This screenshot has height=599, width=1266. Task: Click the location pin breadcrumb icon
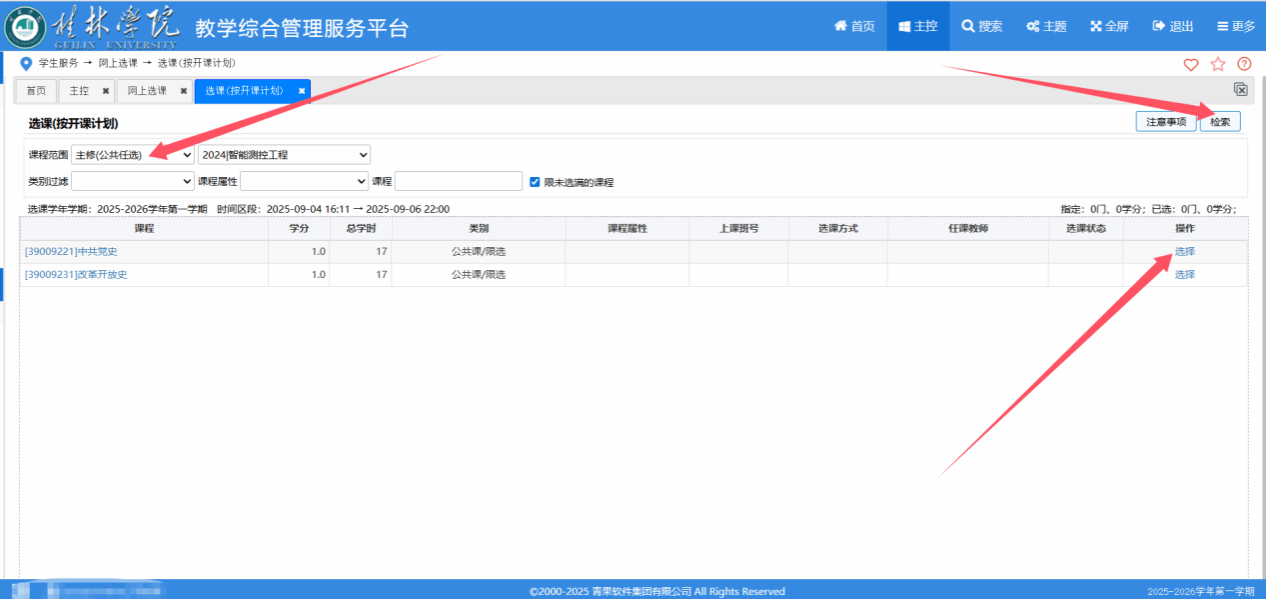tap(26, 64)
